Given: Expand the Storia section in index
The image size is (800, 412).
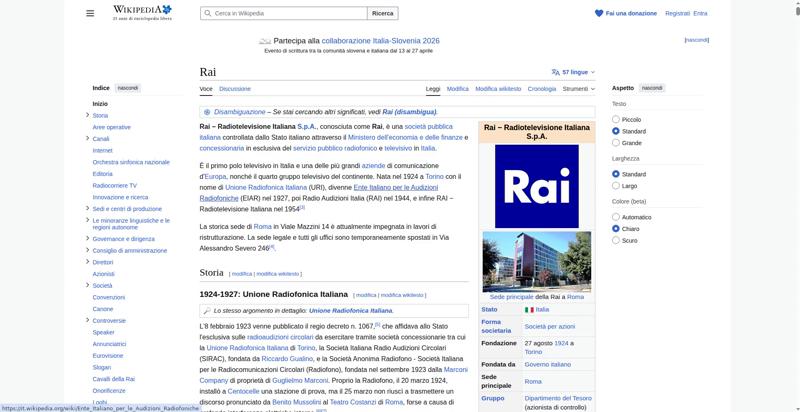Looking at the screenshot, I should [88, 116].
